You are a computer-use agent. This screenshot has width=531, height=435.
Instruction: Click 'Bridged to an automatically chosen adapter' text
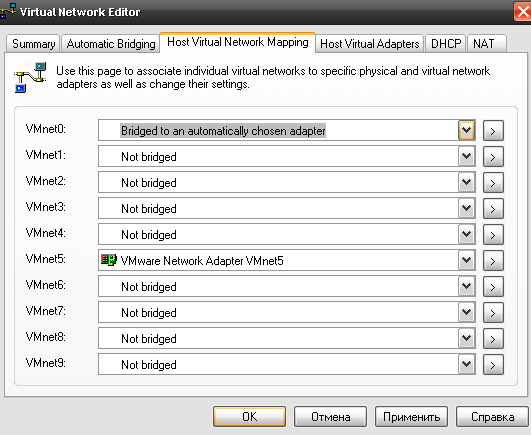coord(223,131)
